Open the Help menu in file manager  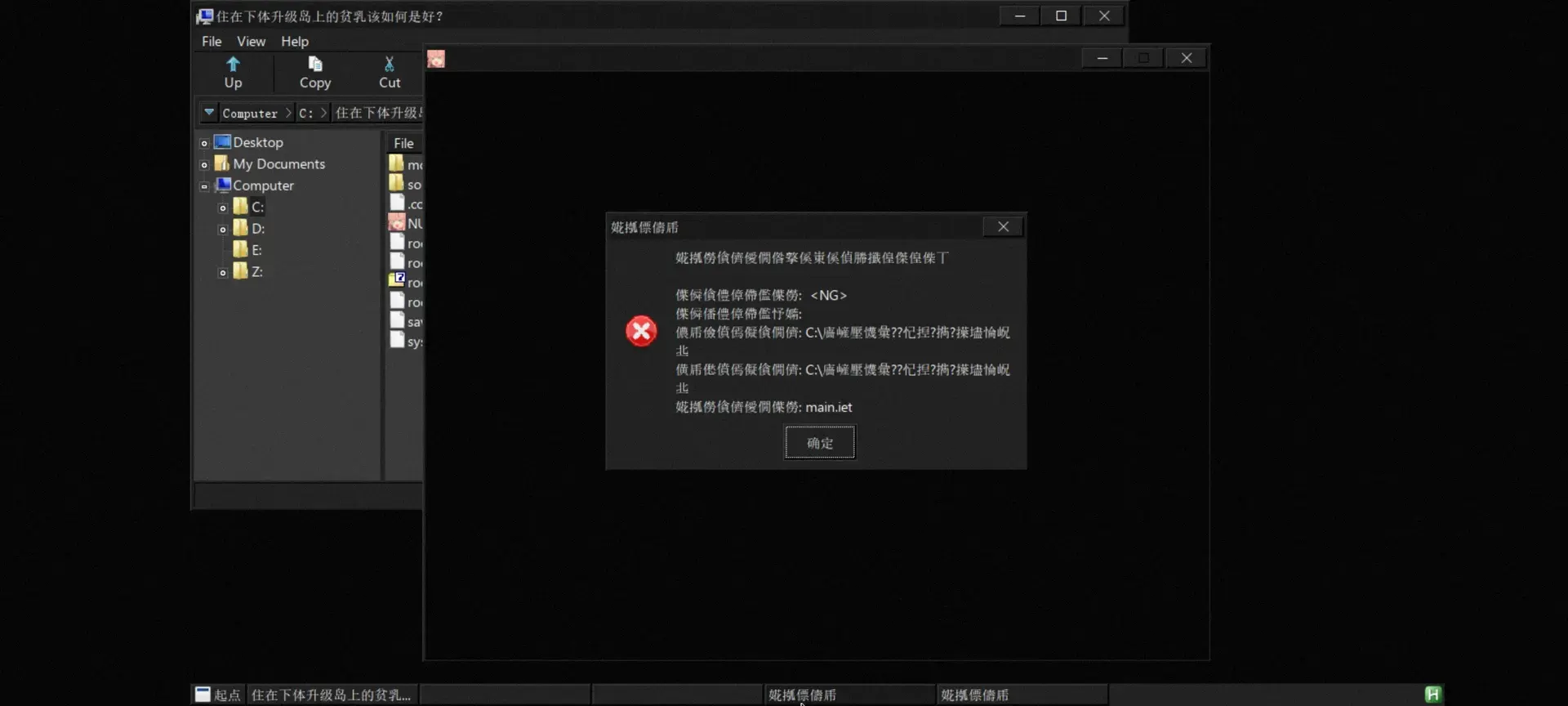(295, 41)
